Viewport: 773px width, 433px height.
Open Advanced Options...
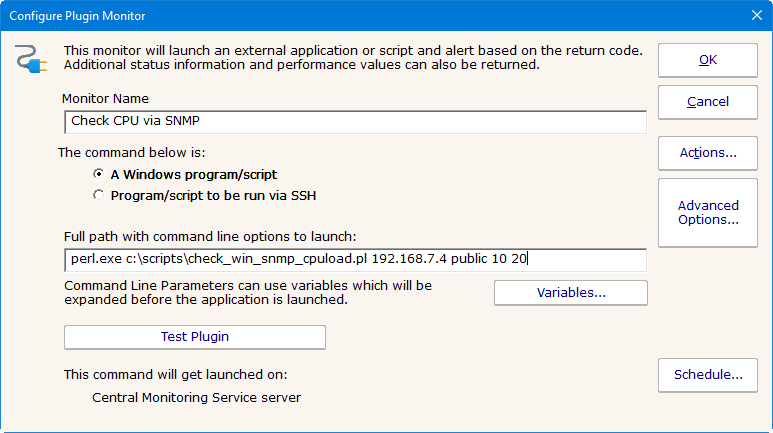[707, 212]
